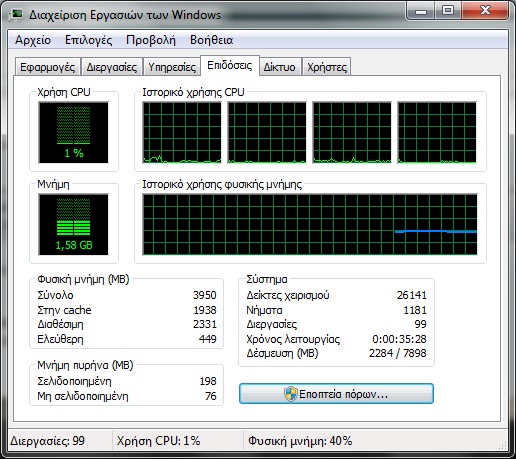Open the Προβολή menu
The height and width of the screenshot is (459, 516).
pos(151,40)
